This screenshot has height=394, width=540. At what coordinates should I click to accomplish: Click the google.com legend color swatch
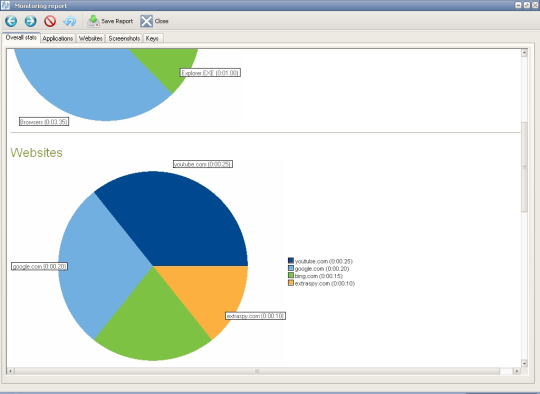click(291, 268)
